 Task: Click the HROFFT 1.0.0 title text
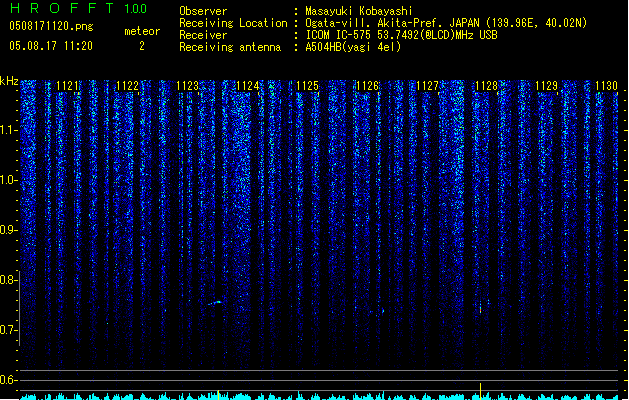click(x=79, y=8)
